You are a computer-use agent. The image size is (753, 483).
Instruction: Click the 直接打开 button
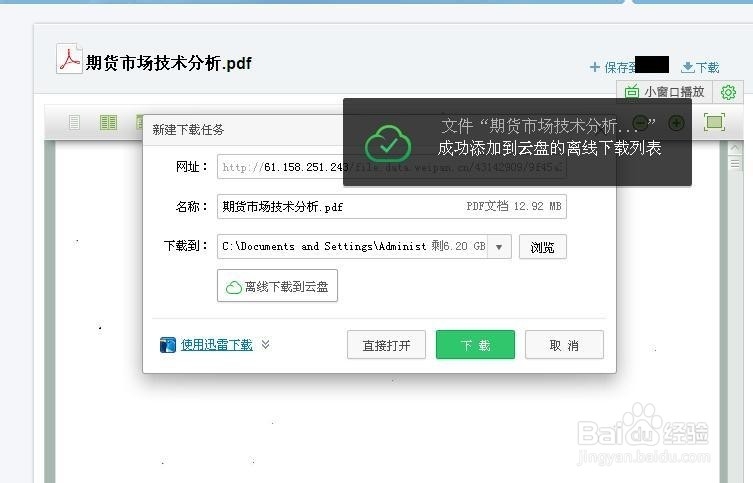pyautogui.click(x=386, y=345)
